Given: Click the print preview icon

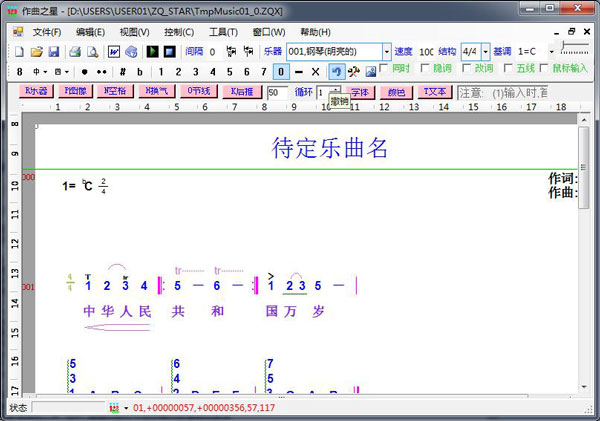Looking at the screenshot, I should coord(91,51).
